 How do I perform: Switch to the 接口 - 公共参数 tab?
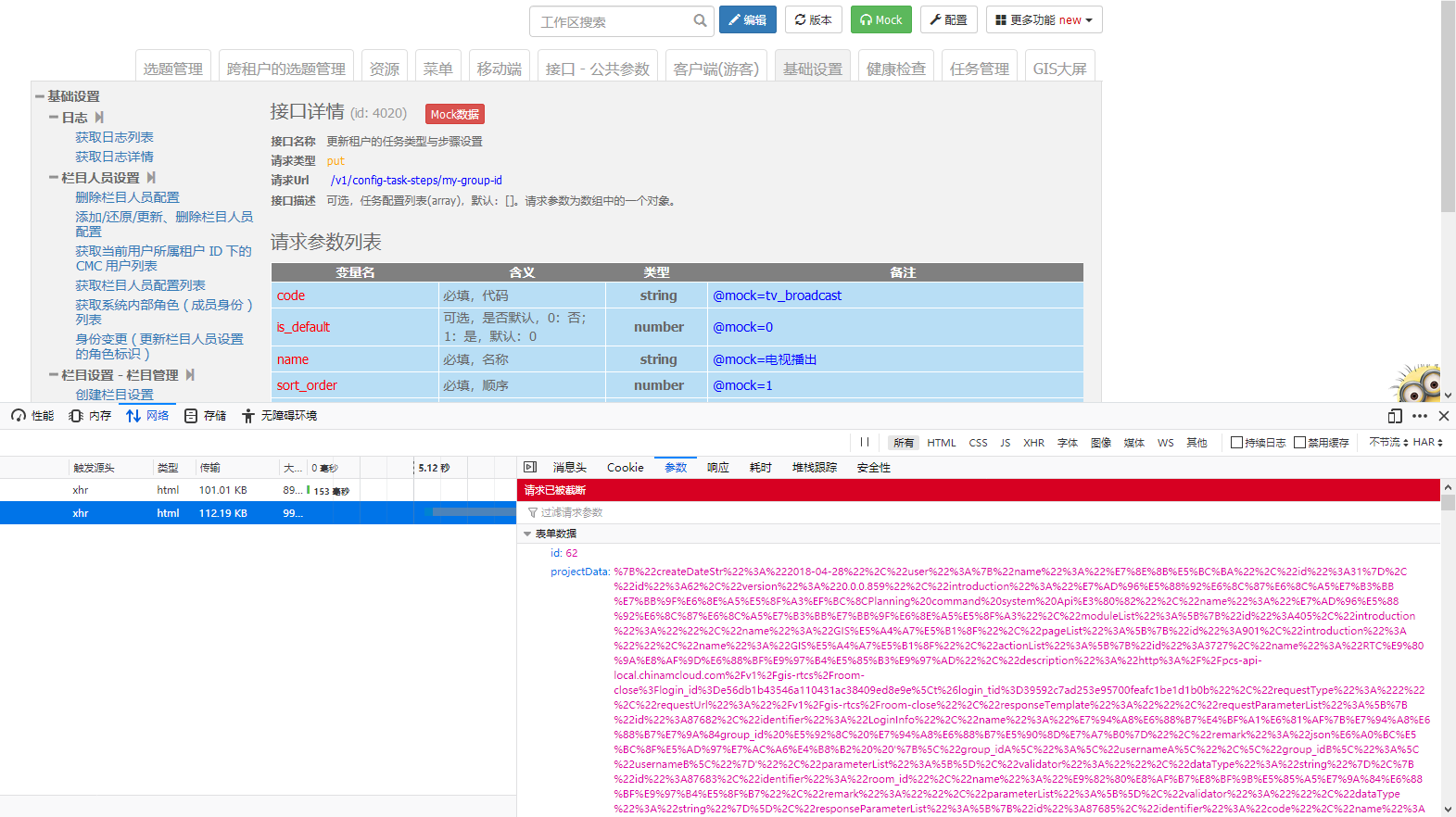click(x=598, y=66)
